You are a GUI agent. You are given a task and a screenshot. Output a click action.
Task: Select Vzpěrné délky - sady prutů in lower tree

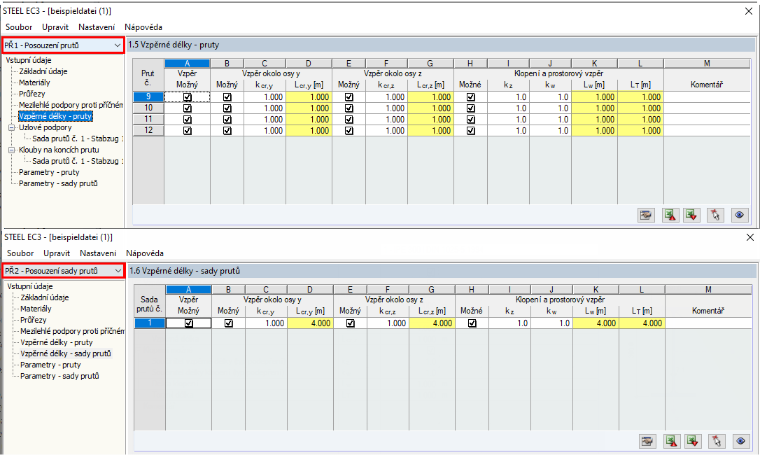pyautogui.click(x=65, y=353)
